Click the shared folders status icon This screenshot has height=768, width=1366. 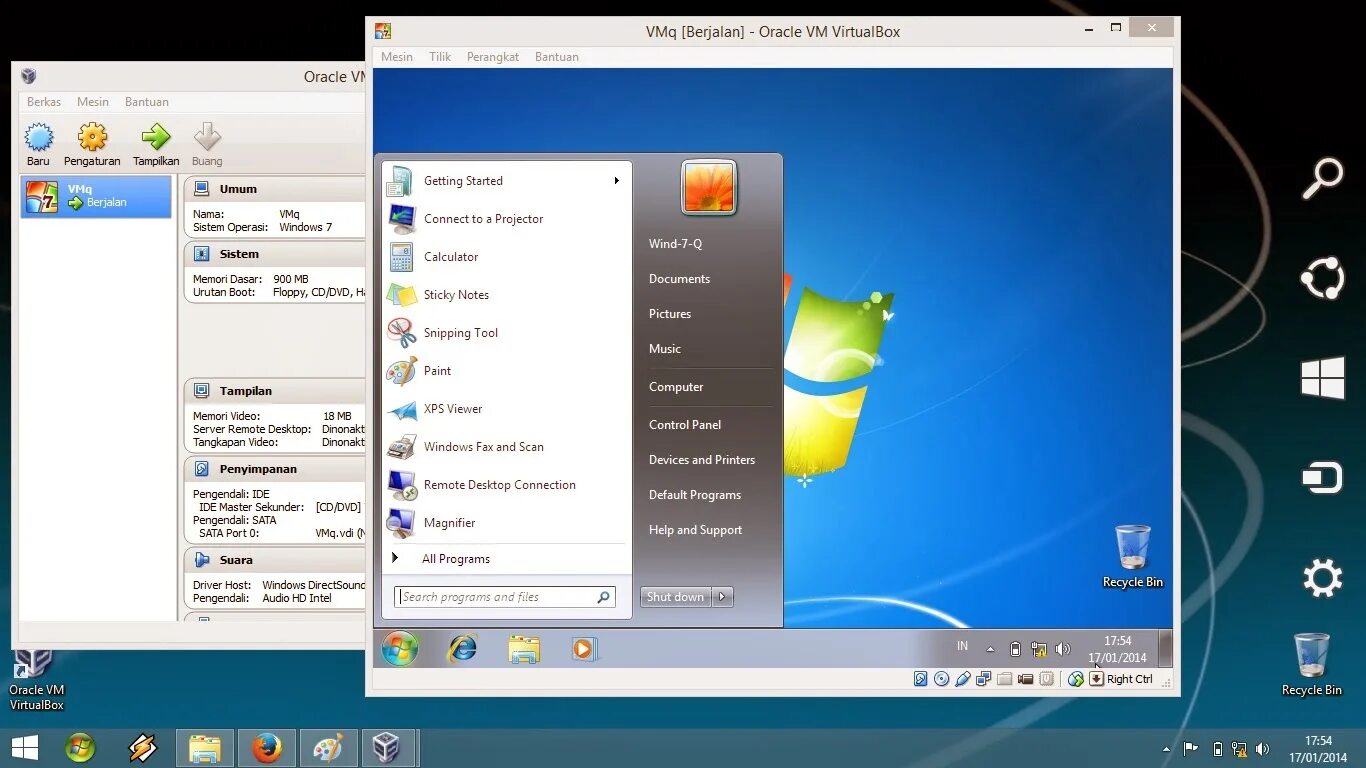click(x=1004, y=679)
